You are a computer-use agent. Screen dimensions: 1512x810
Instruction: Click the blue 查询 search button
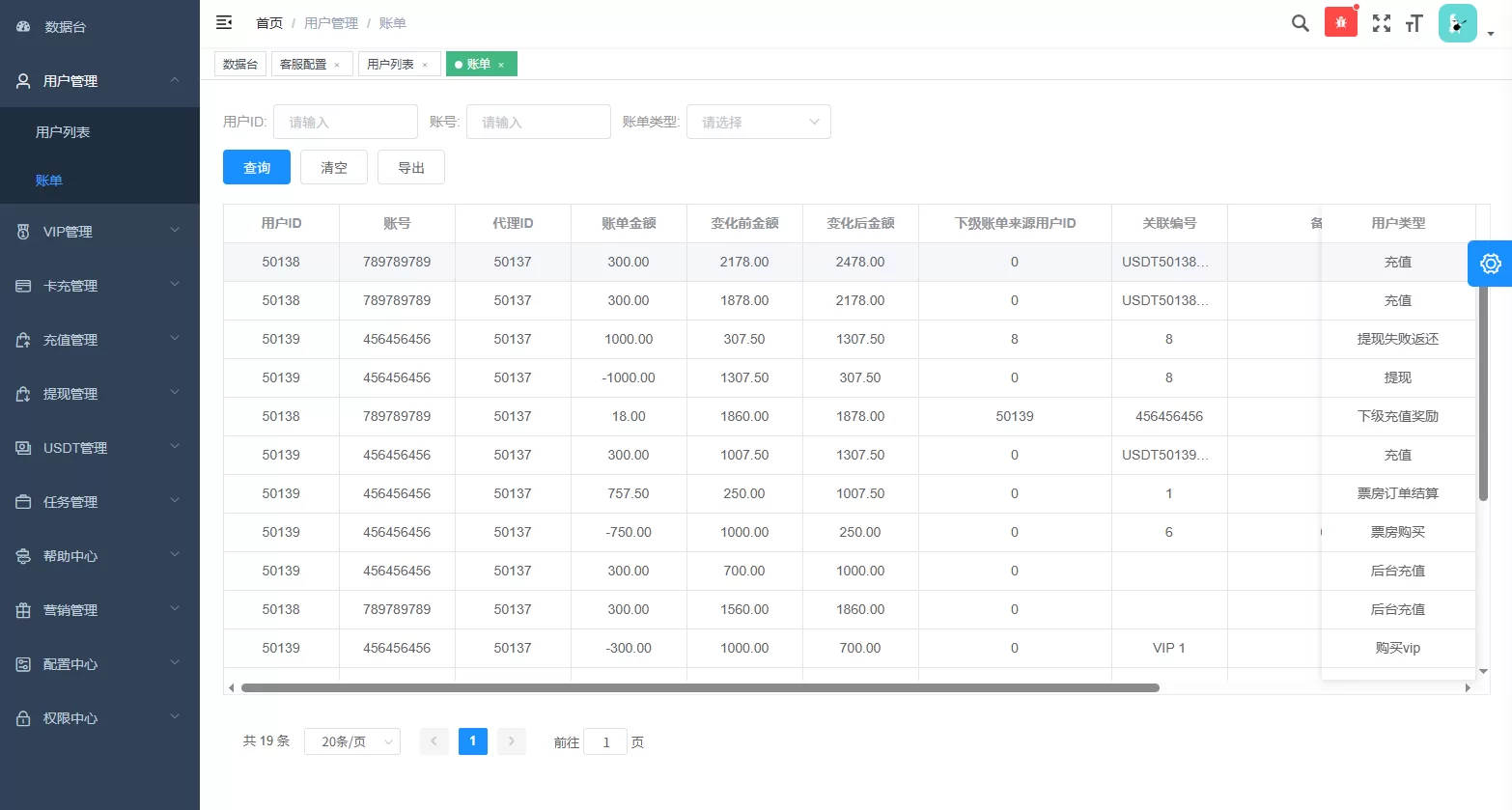(x=256, y=166)
